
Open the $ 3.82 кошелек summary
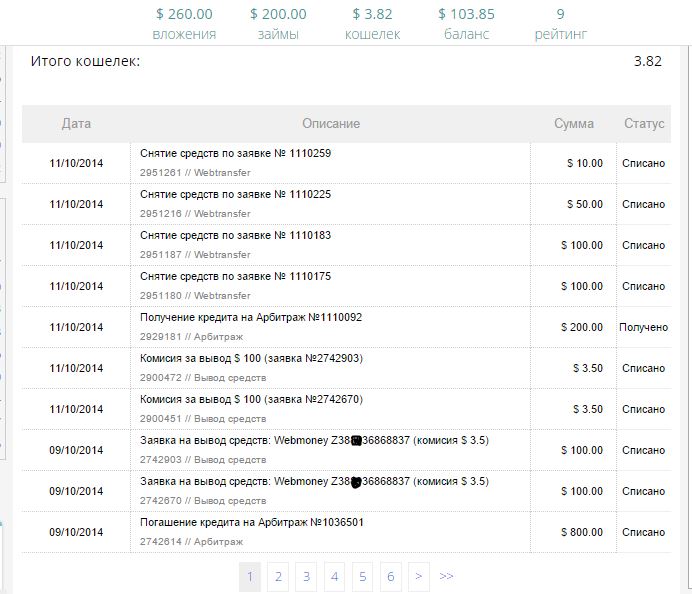coord(372,24)
